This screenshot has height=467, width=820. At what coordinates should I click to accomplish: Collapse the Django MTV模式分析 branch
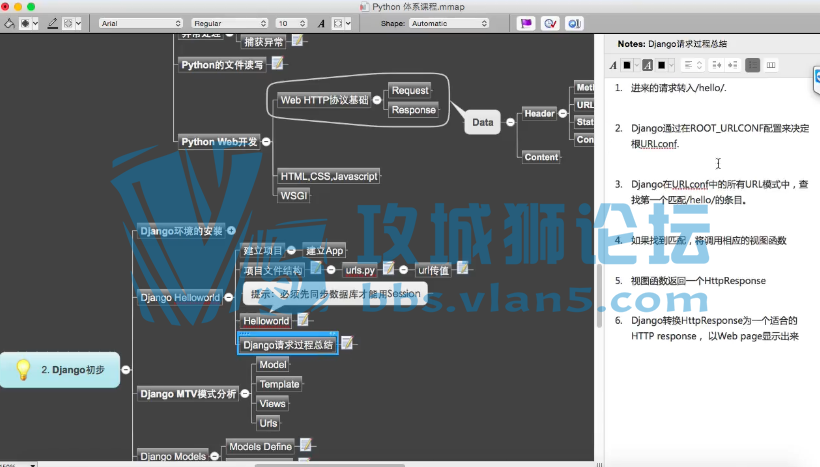pos(245,394)
